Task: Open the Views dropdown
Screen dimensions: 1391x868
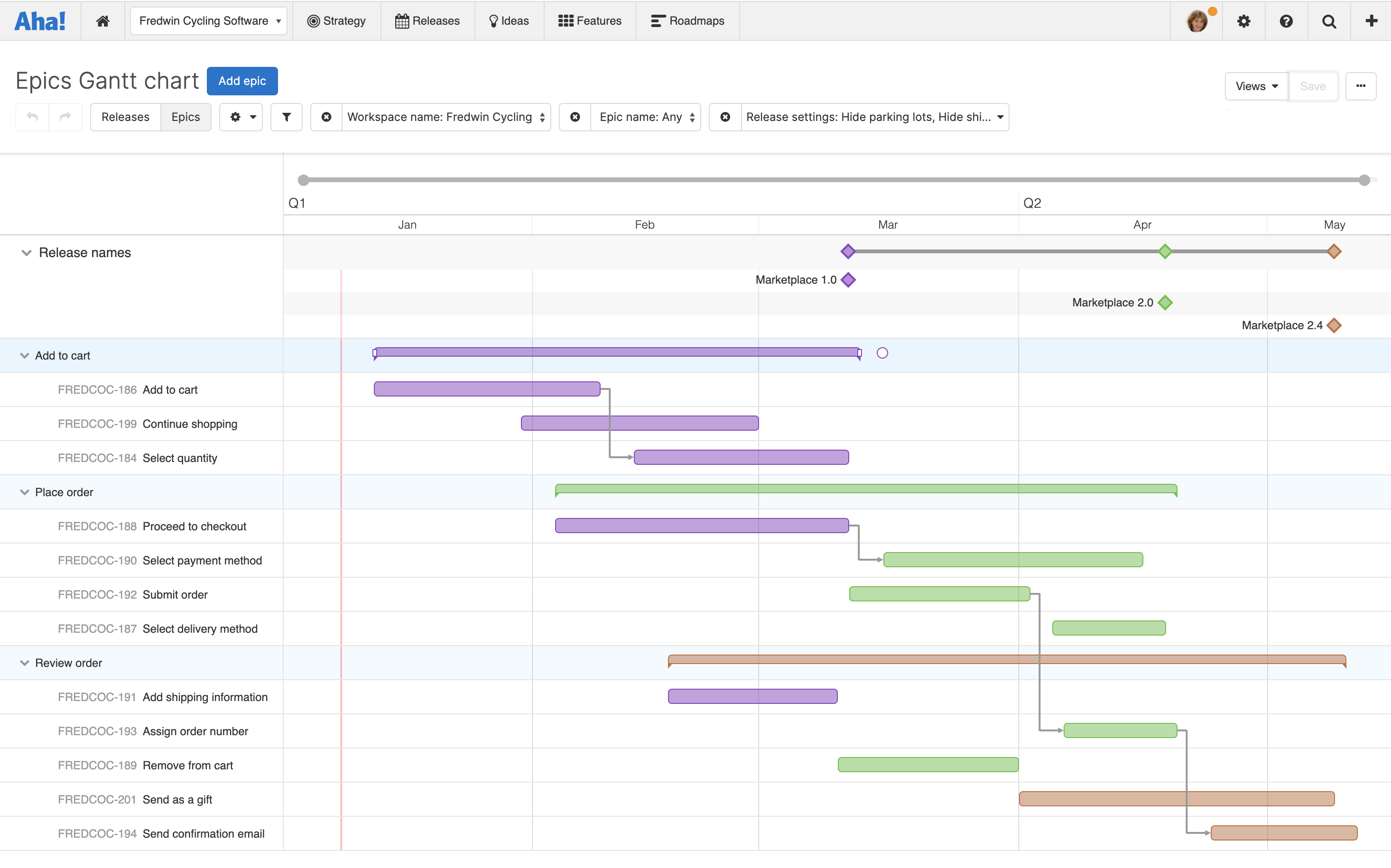Action: pos(1255,86)
